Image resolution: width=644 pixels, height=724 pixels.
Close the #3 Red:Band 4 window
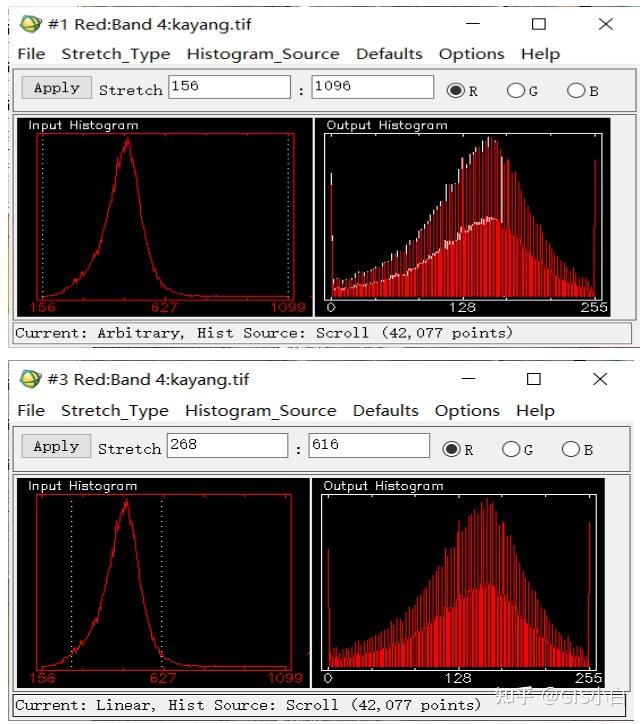[600, 379]
